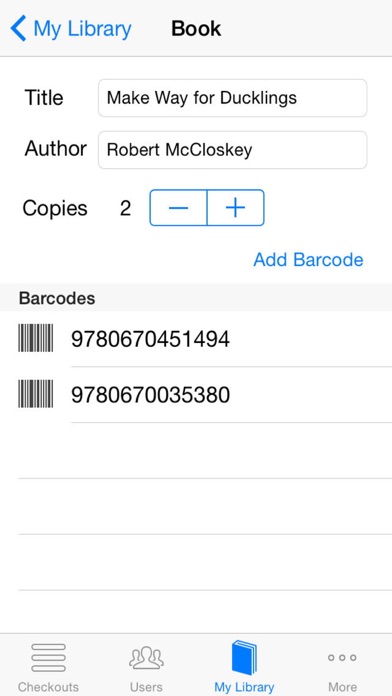Tap barcode icon beside 9780670451494

pos(36,338)
